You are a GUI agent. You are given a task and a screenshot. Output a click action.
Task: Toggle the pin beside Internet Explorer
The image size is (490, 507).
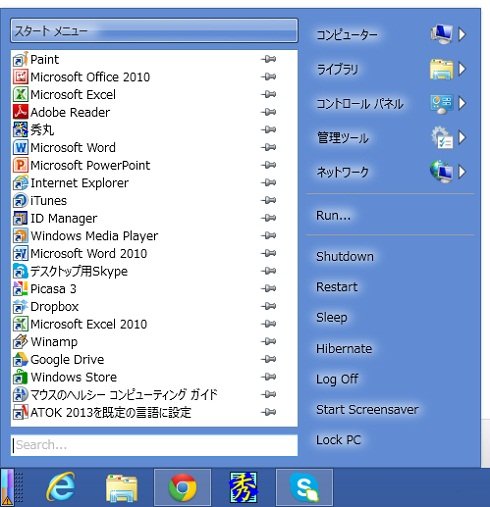click(269, 182)
